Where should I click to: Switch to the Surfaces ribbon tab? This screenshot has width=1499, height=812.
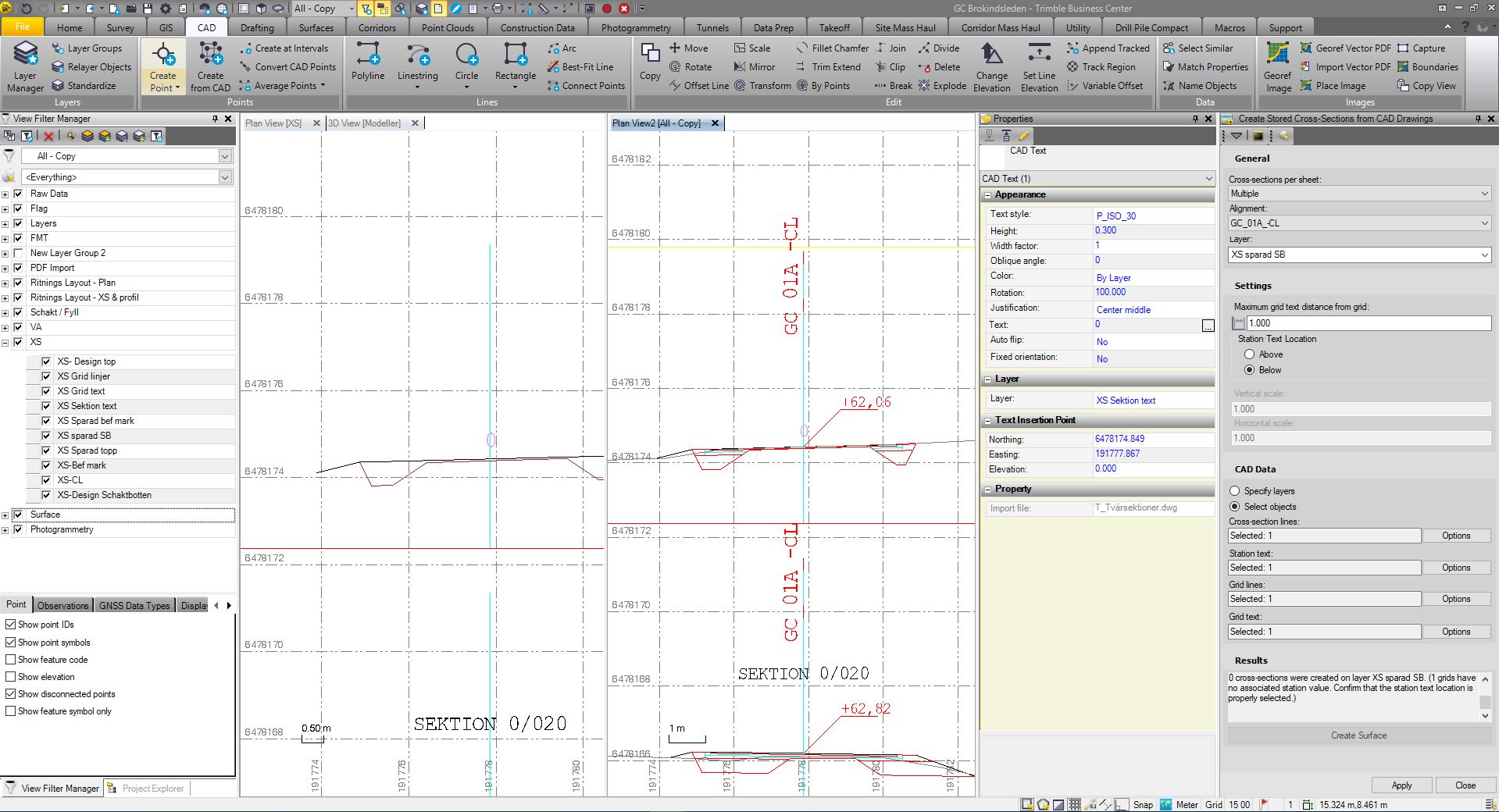tap(316, 27)
